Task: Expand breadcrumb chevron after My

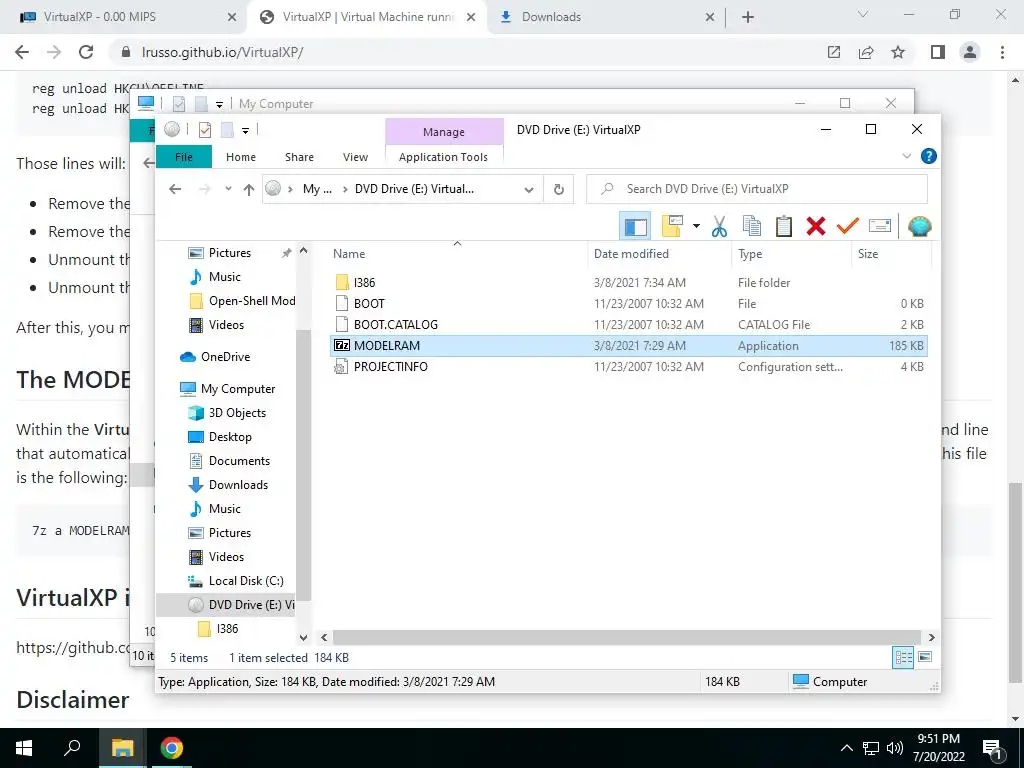Action: [x=345, y=189]
